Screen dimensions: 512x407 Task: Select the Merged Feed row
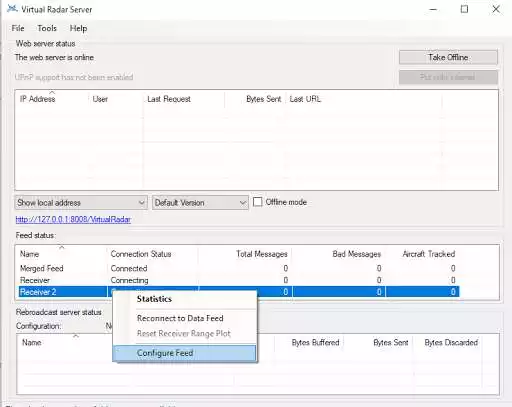coord(239,268)
